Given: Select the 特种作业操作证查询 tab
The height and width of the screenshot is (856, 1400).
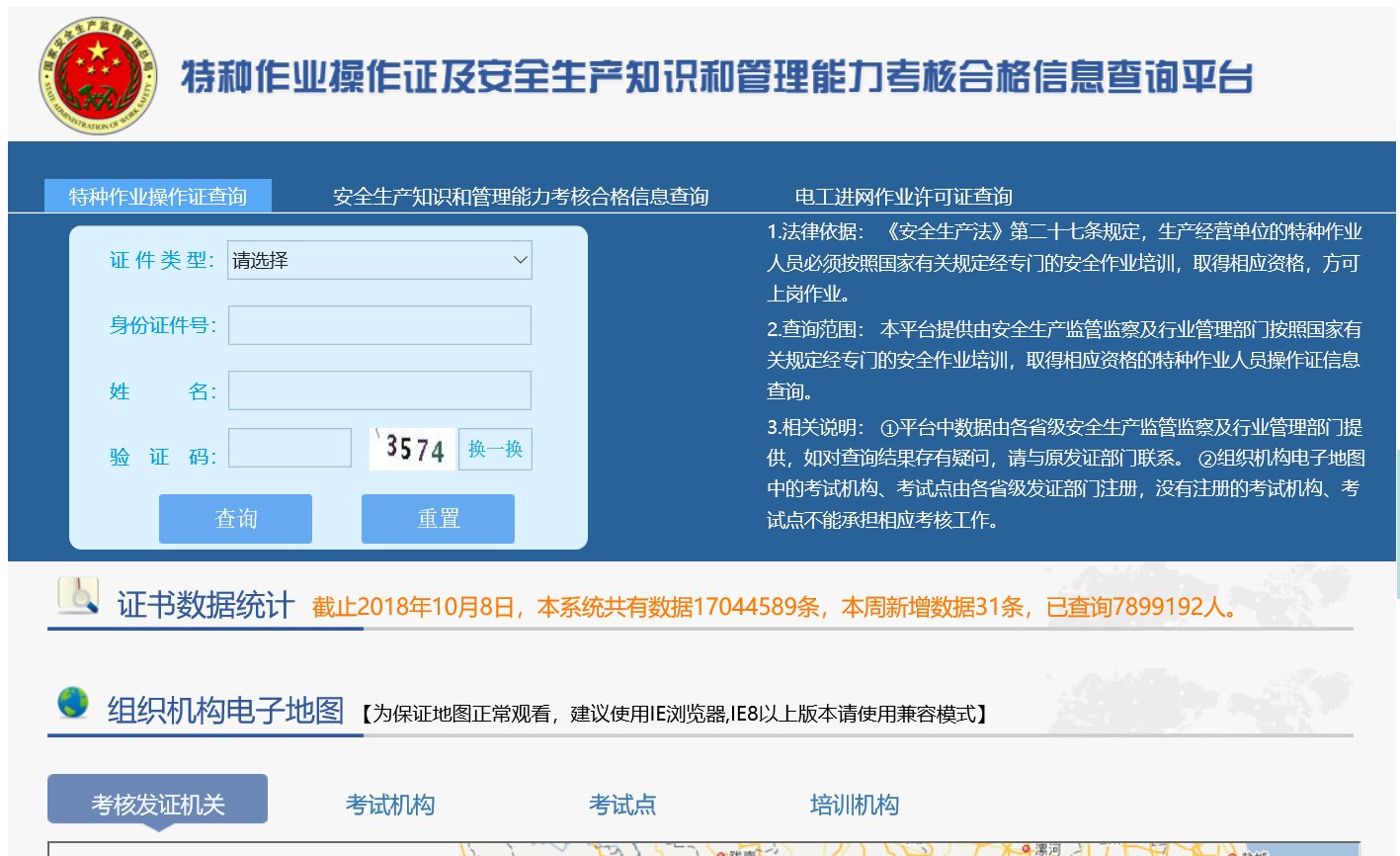Looking at the screenshot, I should [158, 196].
